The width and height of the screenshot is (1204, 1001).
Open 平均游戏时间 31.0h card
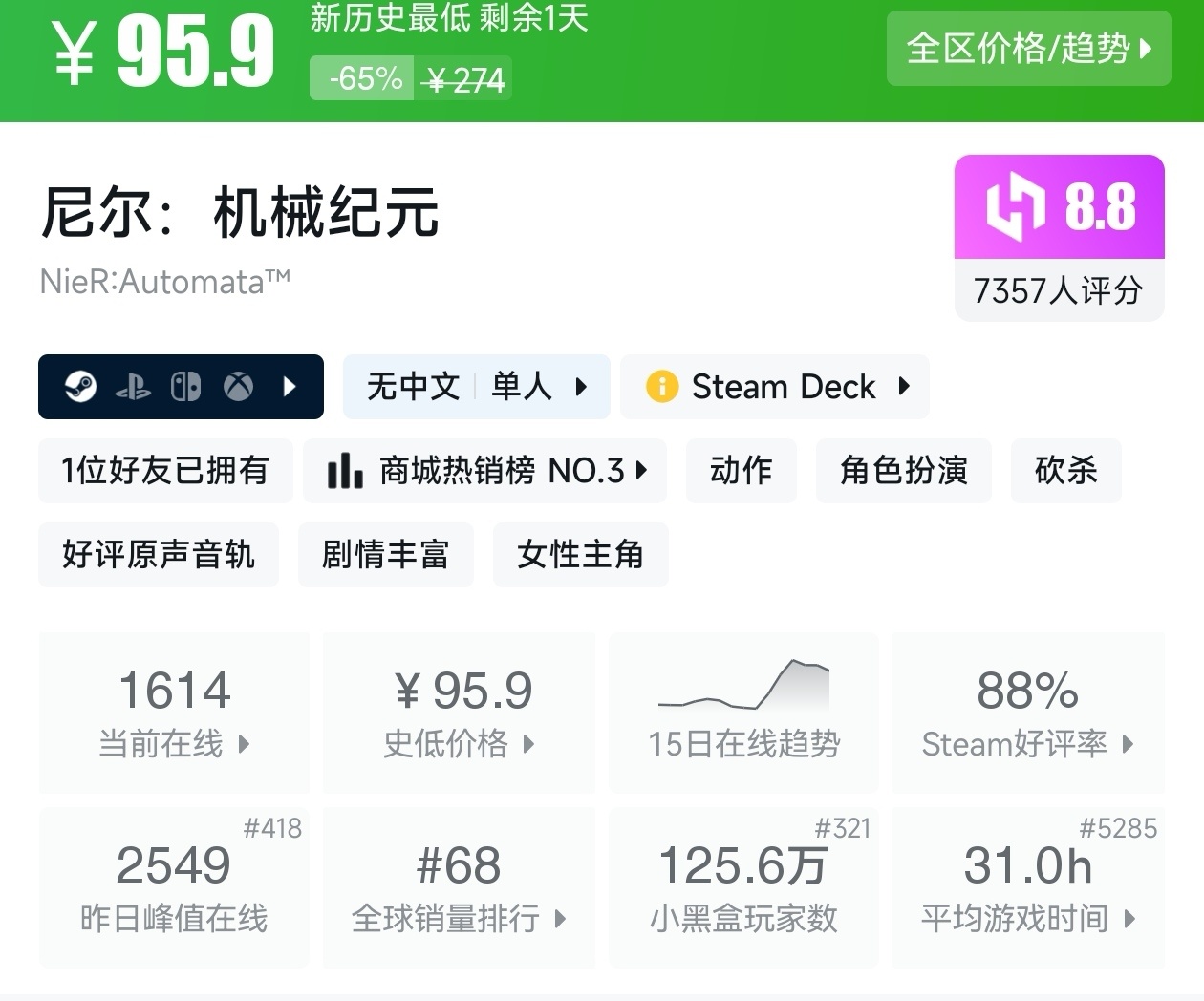click(1028, 887)
